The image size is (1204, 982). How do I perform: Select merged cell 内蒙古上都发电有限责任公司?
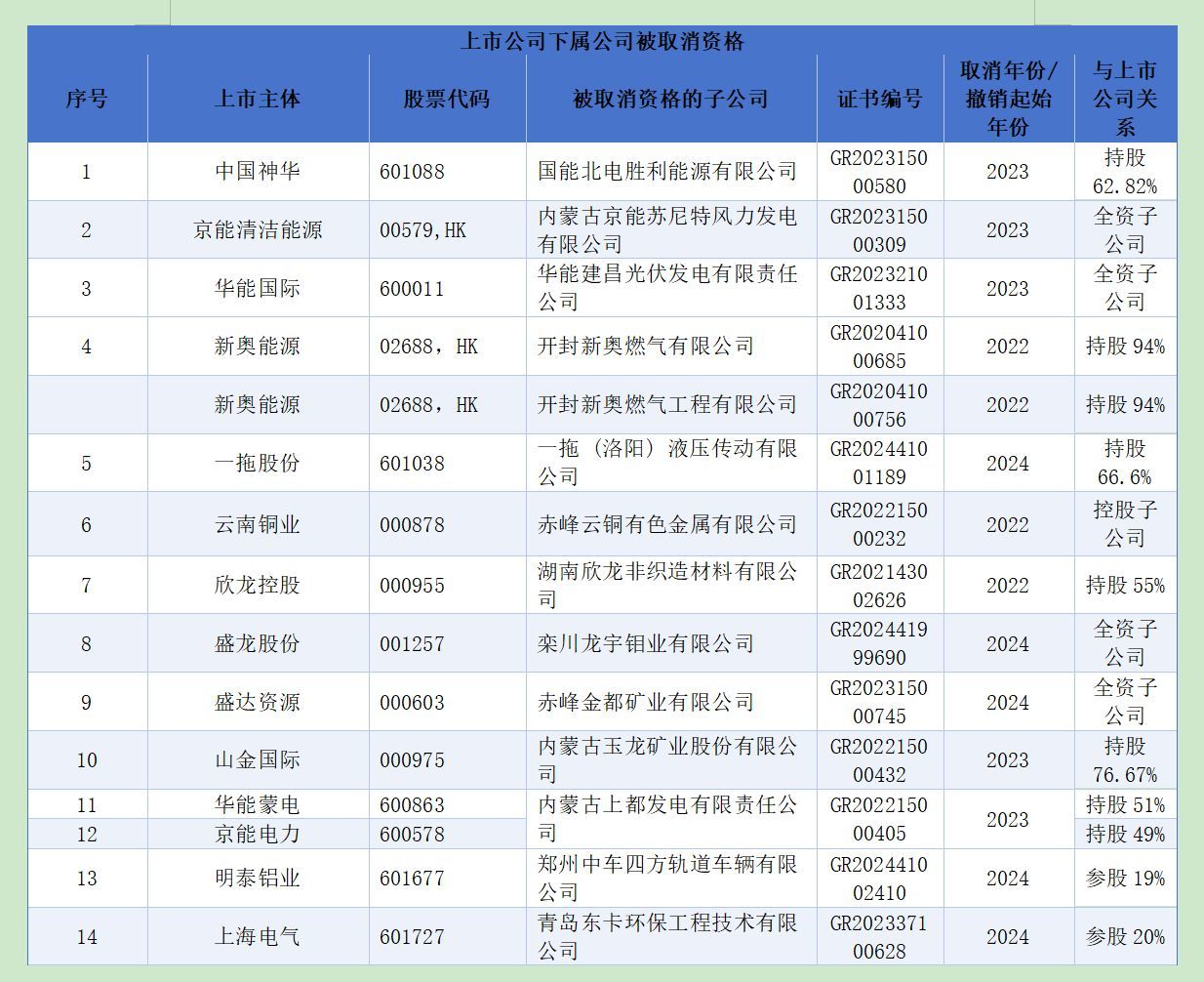[x=671, y=819]
